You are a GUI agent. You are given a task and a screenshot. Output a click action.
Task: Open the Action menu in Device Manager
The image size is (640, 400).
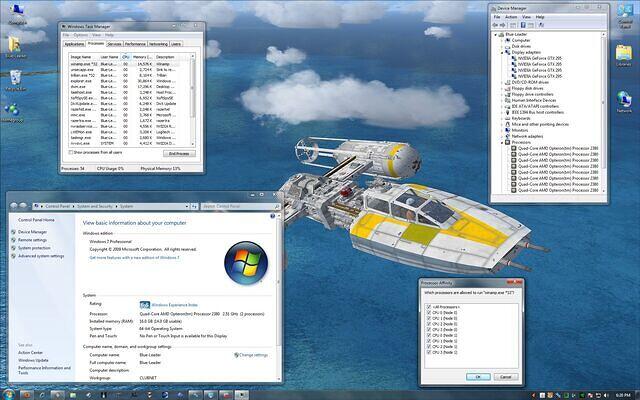click(x=511, y=17)
